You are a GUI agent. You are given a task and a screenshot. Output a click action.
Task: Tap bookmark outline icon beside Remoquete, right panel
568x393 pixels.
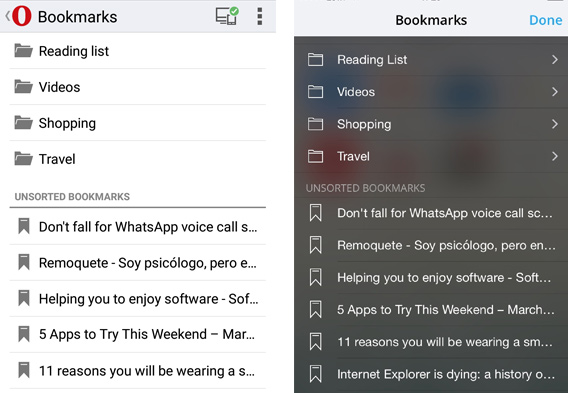click(x=316, y=245)
